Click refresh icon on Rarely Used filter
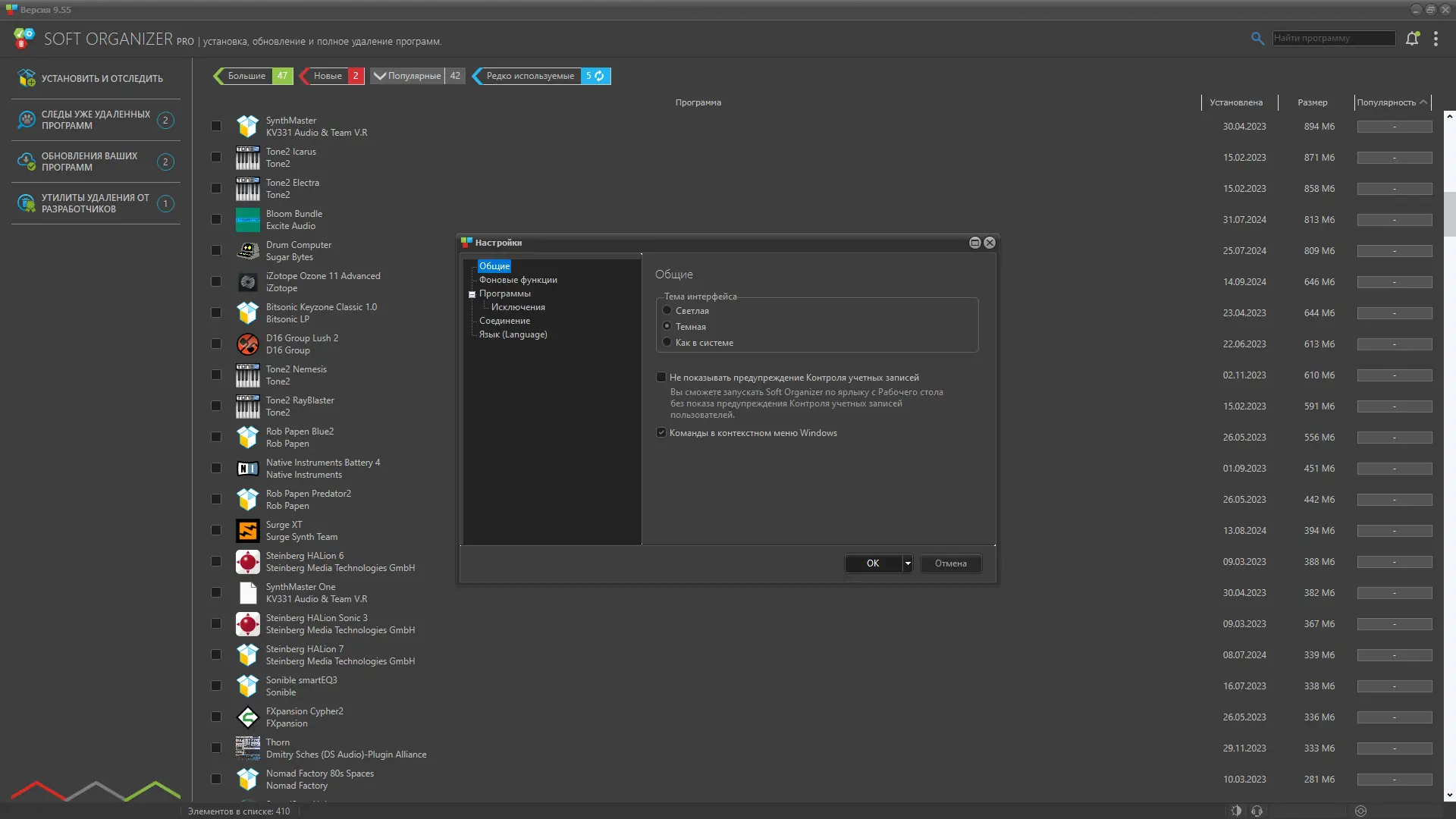The image size is (1456, 819). pyautogui.click(x=600, y=76)
